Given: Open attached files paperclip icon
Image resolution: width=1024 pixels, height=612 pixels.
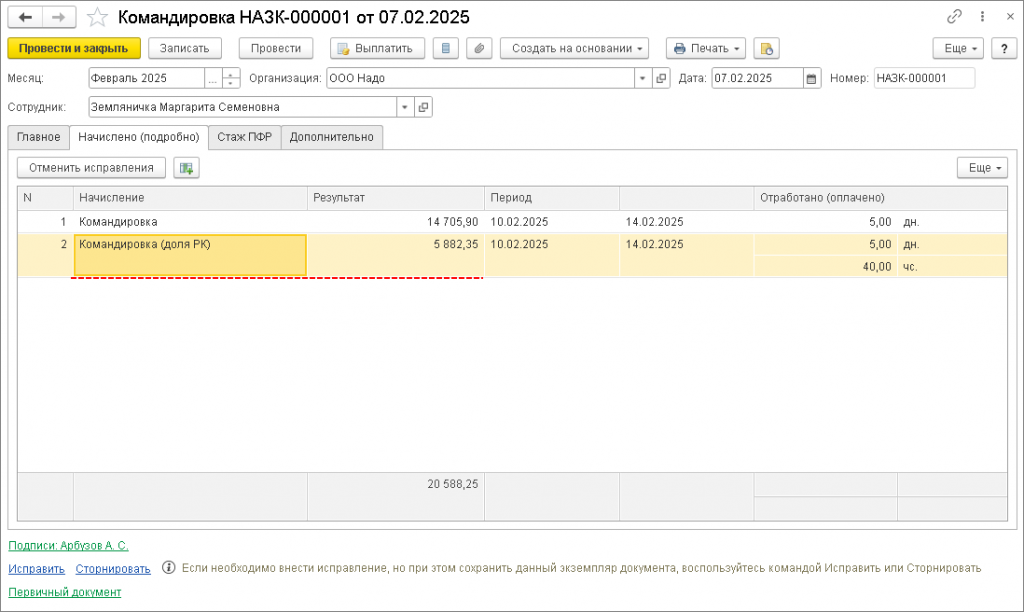Looking at the screenshot, I should [x=479, y=48].
